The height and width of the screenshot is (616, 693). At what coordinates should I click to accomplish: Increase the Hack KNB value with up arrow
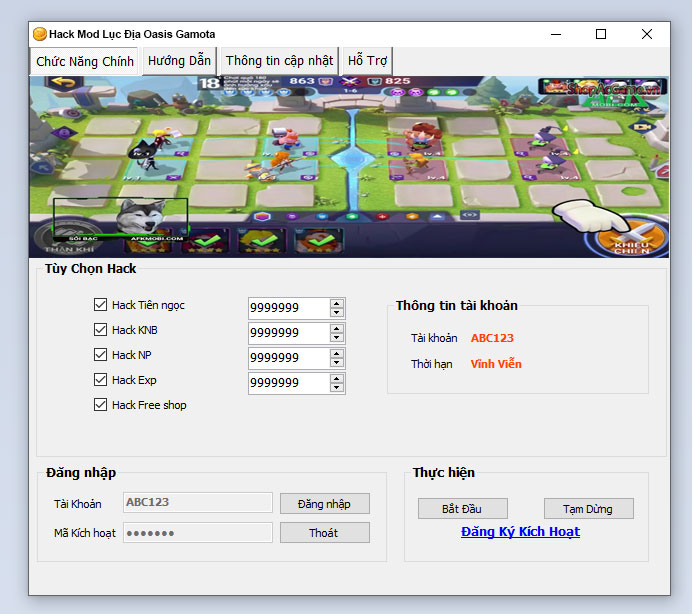(x=337, y=329)
